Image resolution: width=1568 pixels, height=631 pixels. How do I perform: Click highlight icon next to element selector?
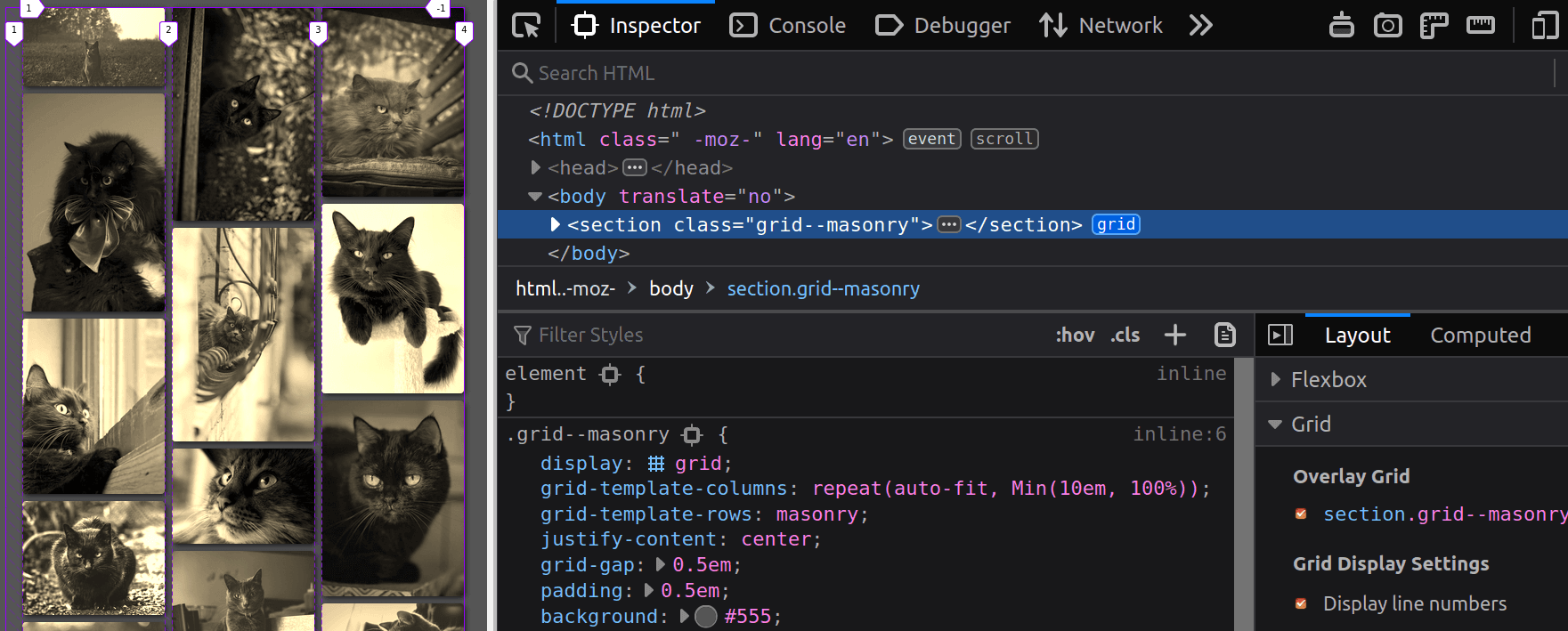[x=610, y=374]
